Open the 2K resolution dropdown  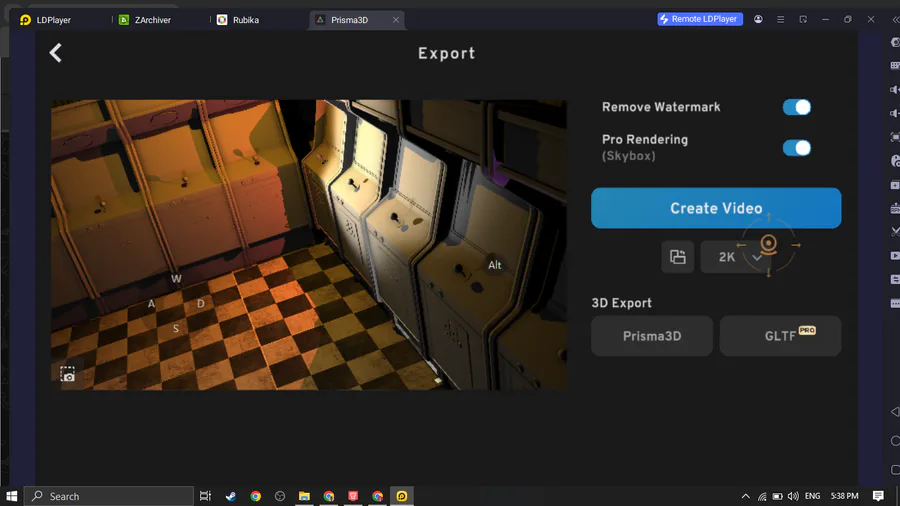(735, 257)
